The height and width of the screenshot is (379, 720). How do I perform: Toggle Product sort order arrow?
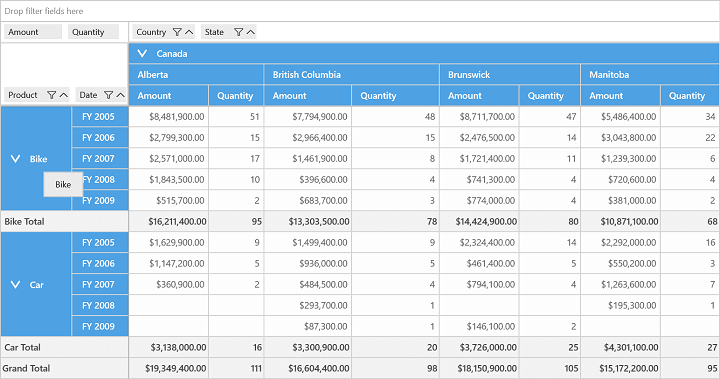coord(64,95)
